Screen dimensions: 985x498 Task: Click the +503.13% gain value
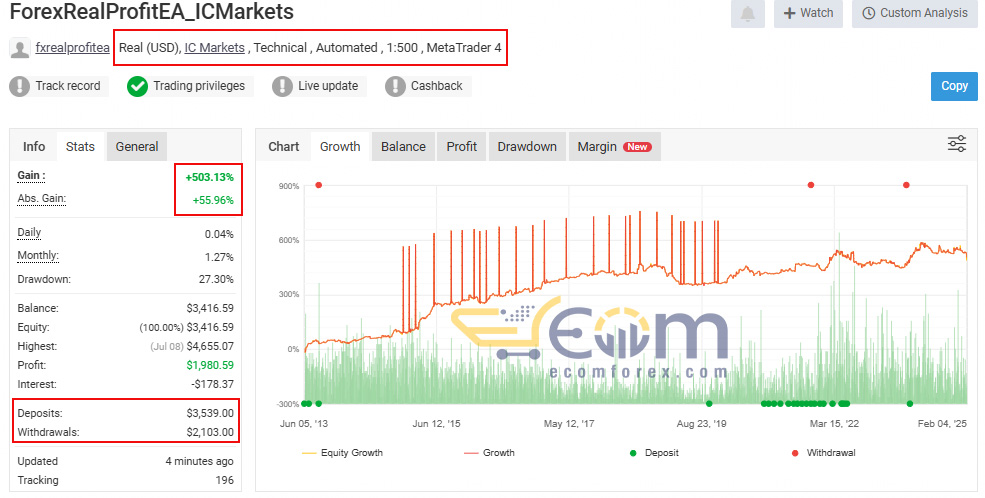209,177
